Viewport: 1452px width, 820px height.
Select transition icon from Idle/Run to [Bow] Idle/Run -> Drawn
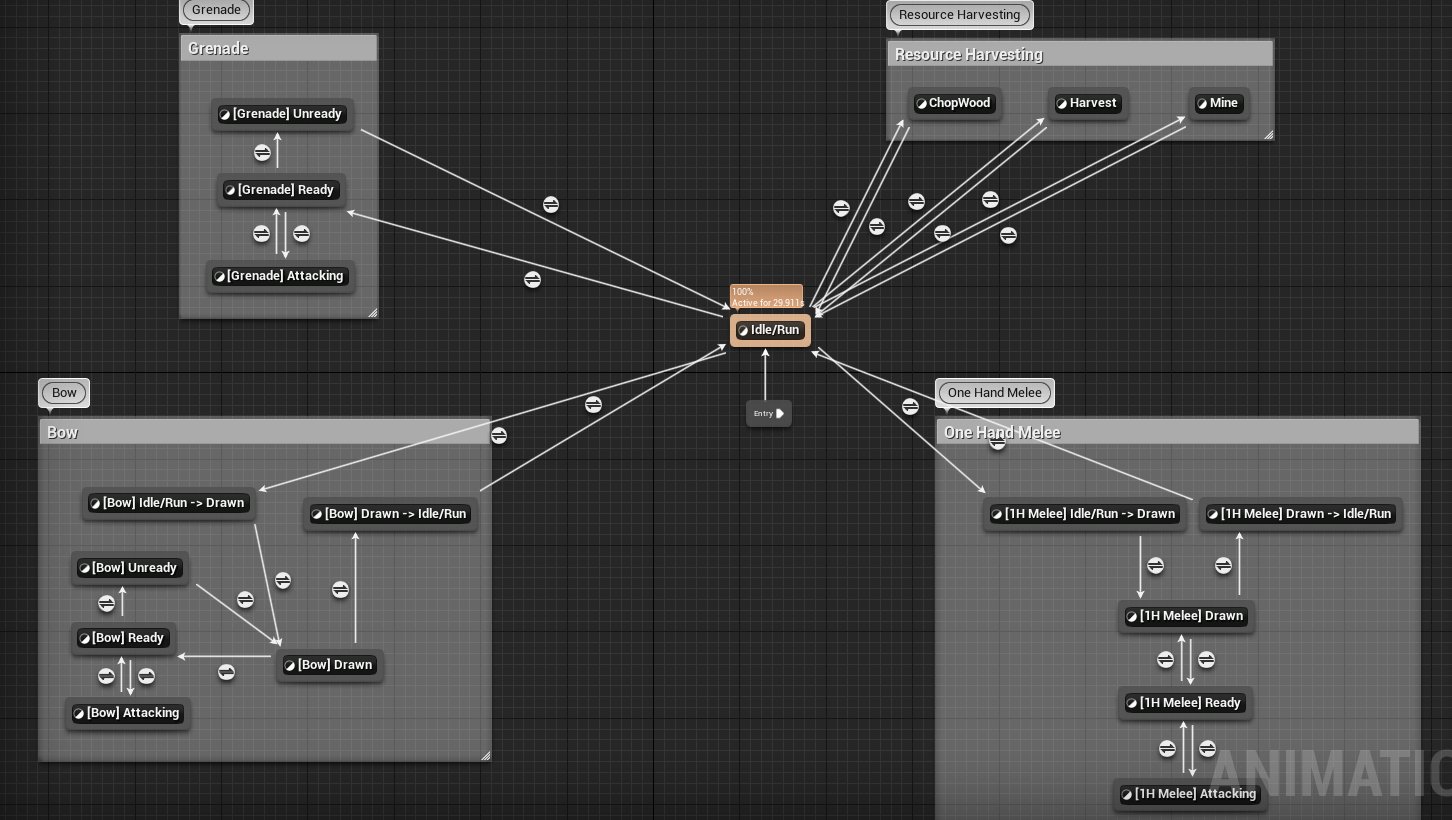click(x=499, y=435)
